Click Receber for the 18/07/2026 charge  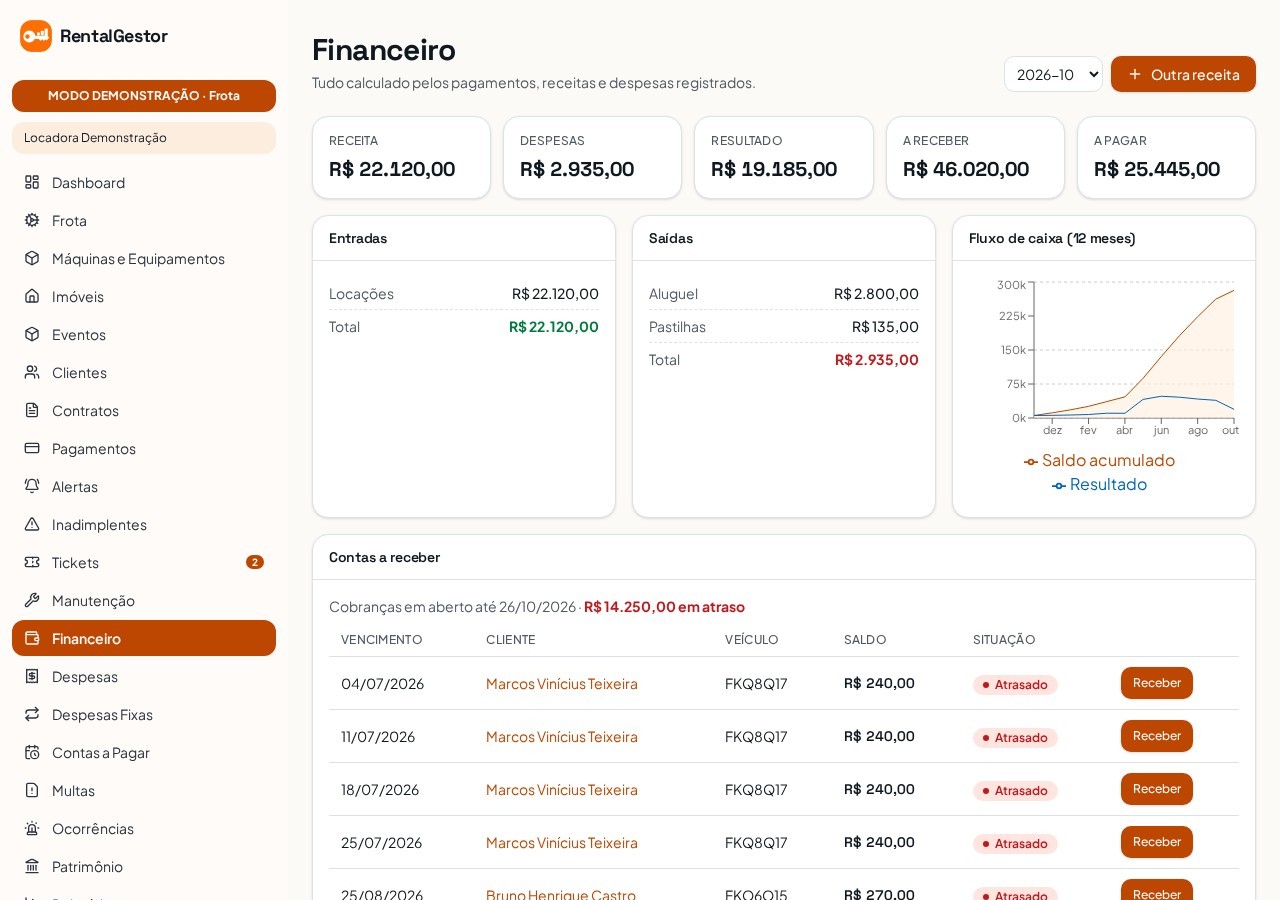pos(1157,789)
